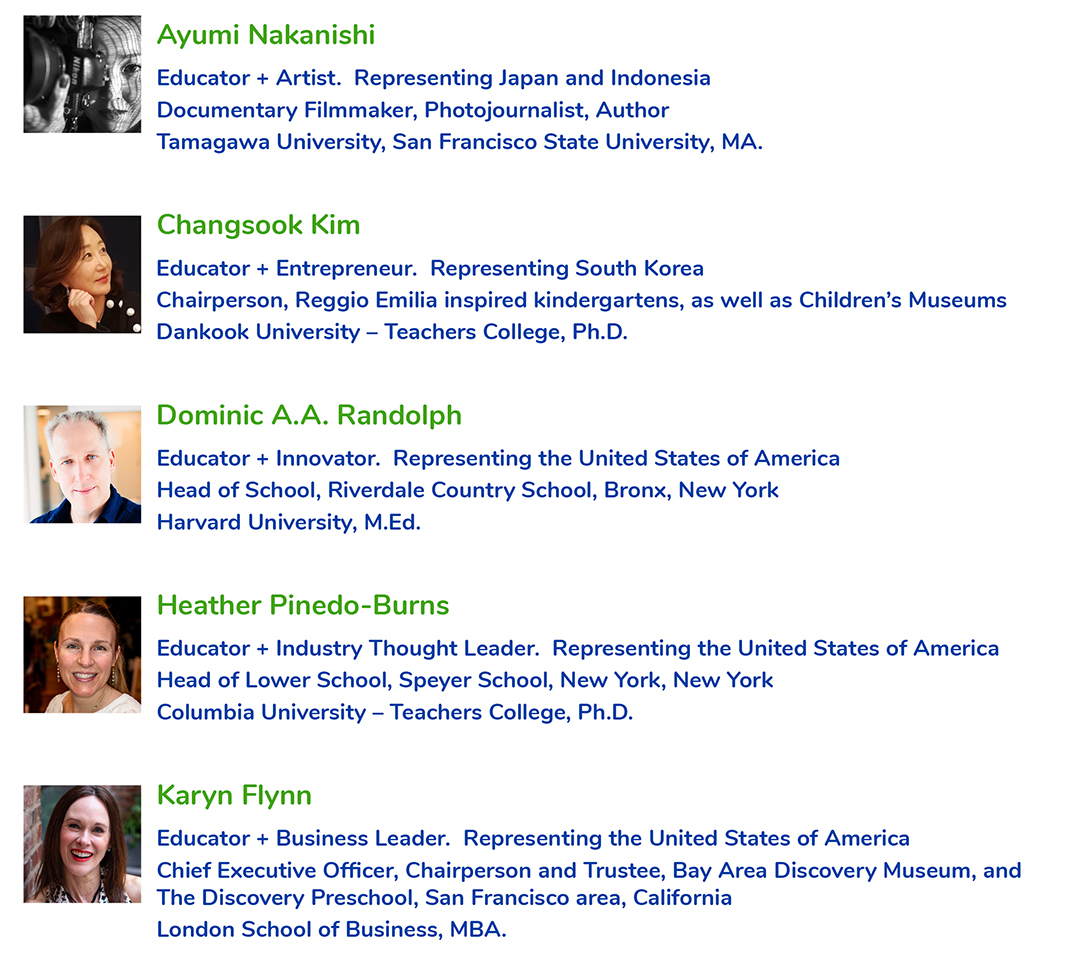Click Tamagawa University, San Francisco State line
Image resolution: width=1080 pixels, height=959 pixels.
tap(459, 142)
